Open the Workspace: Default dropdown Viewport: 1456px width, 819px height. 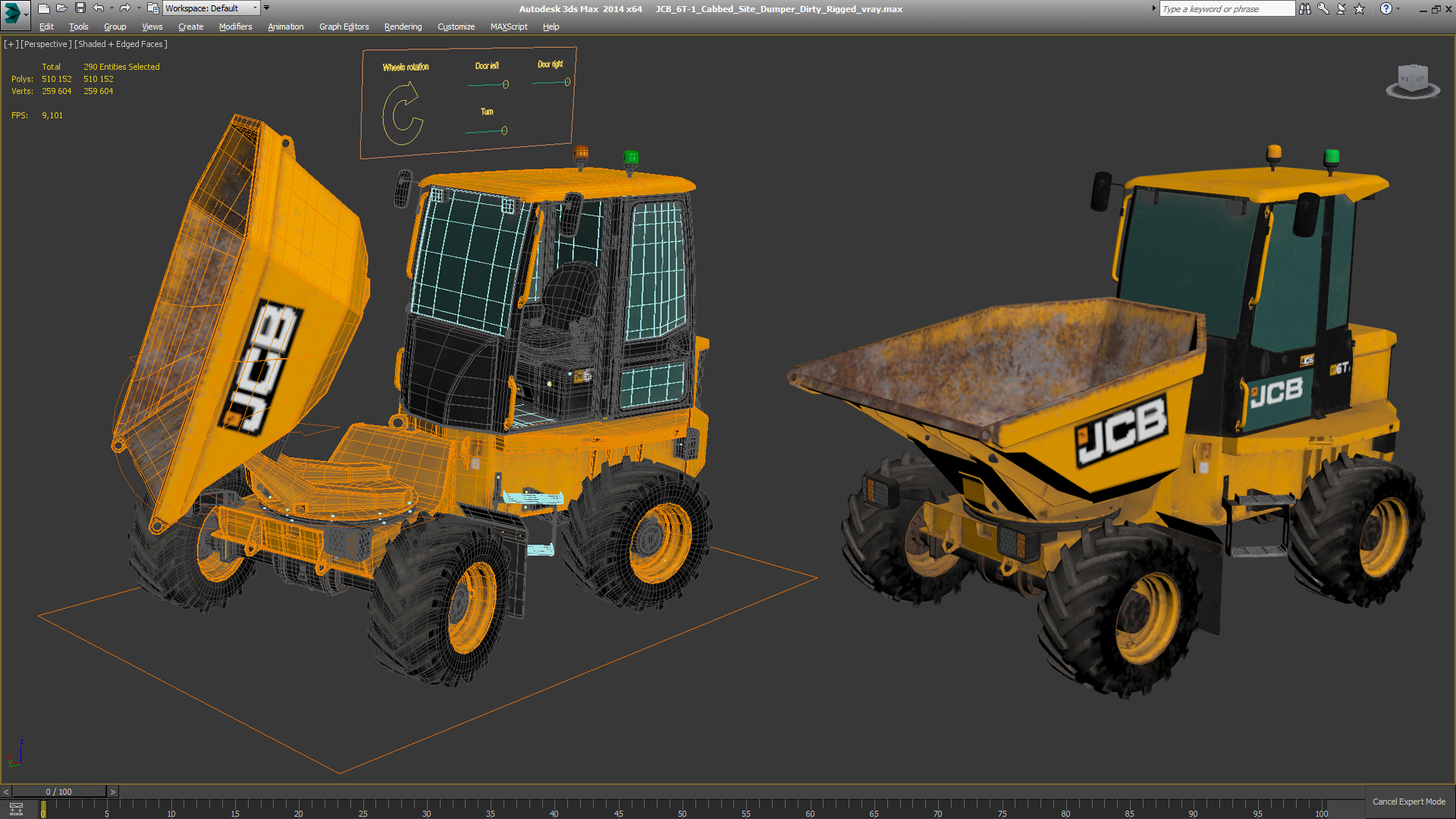point(212,8)
